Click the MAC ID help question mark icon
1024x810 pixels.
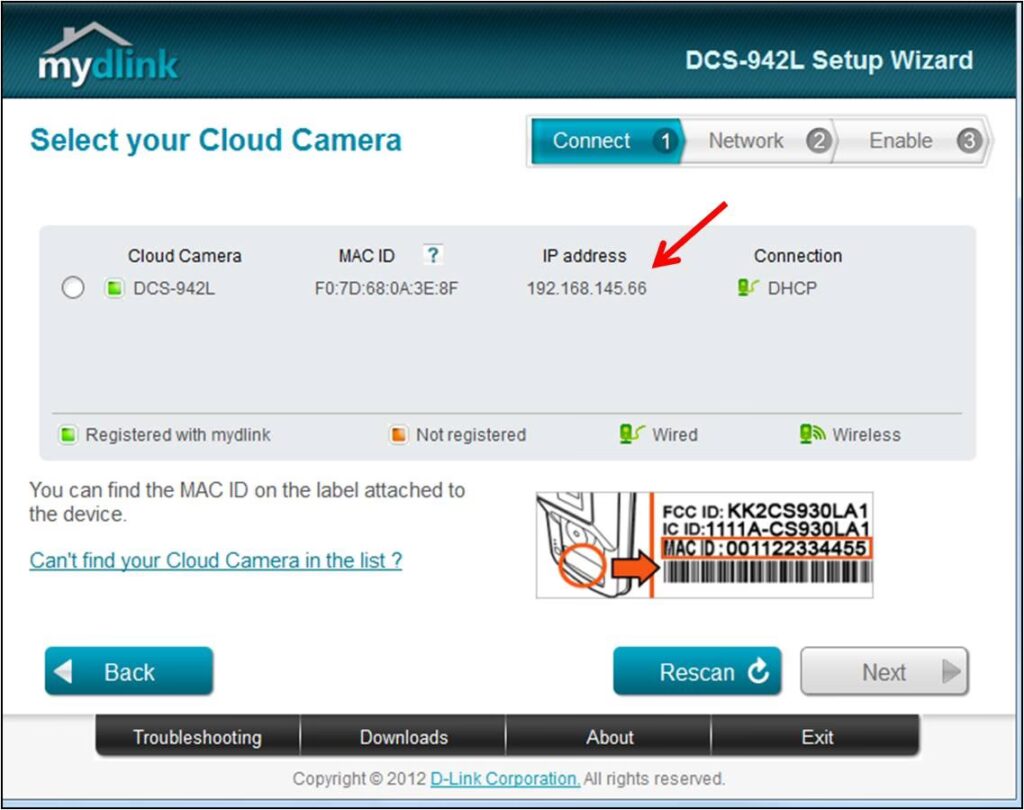[x=431, y=255]
